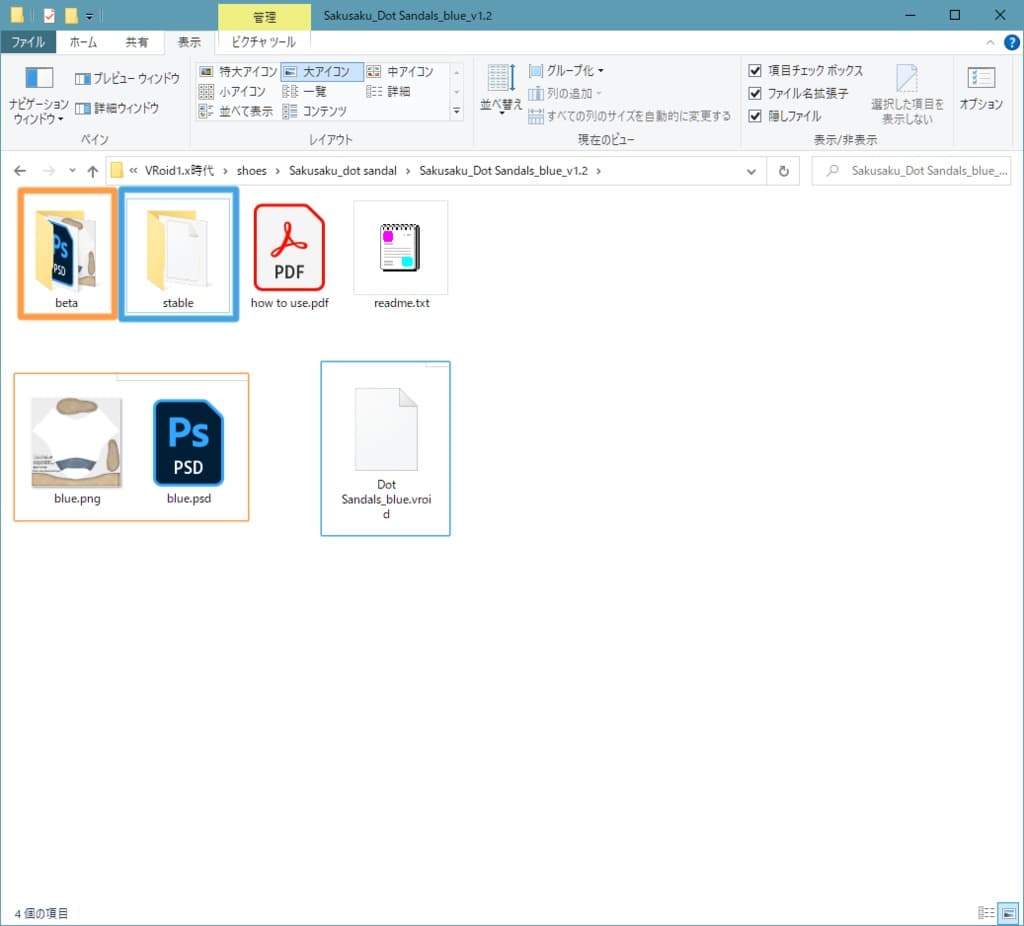The width and height of the screenshot is (1024, 926).
Task: Click the up-arrow parent folder button
Action: (x=93, y=171)
